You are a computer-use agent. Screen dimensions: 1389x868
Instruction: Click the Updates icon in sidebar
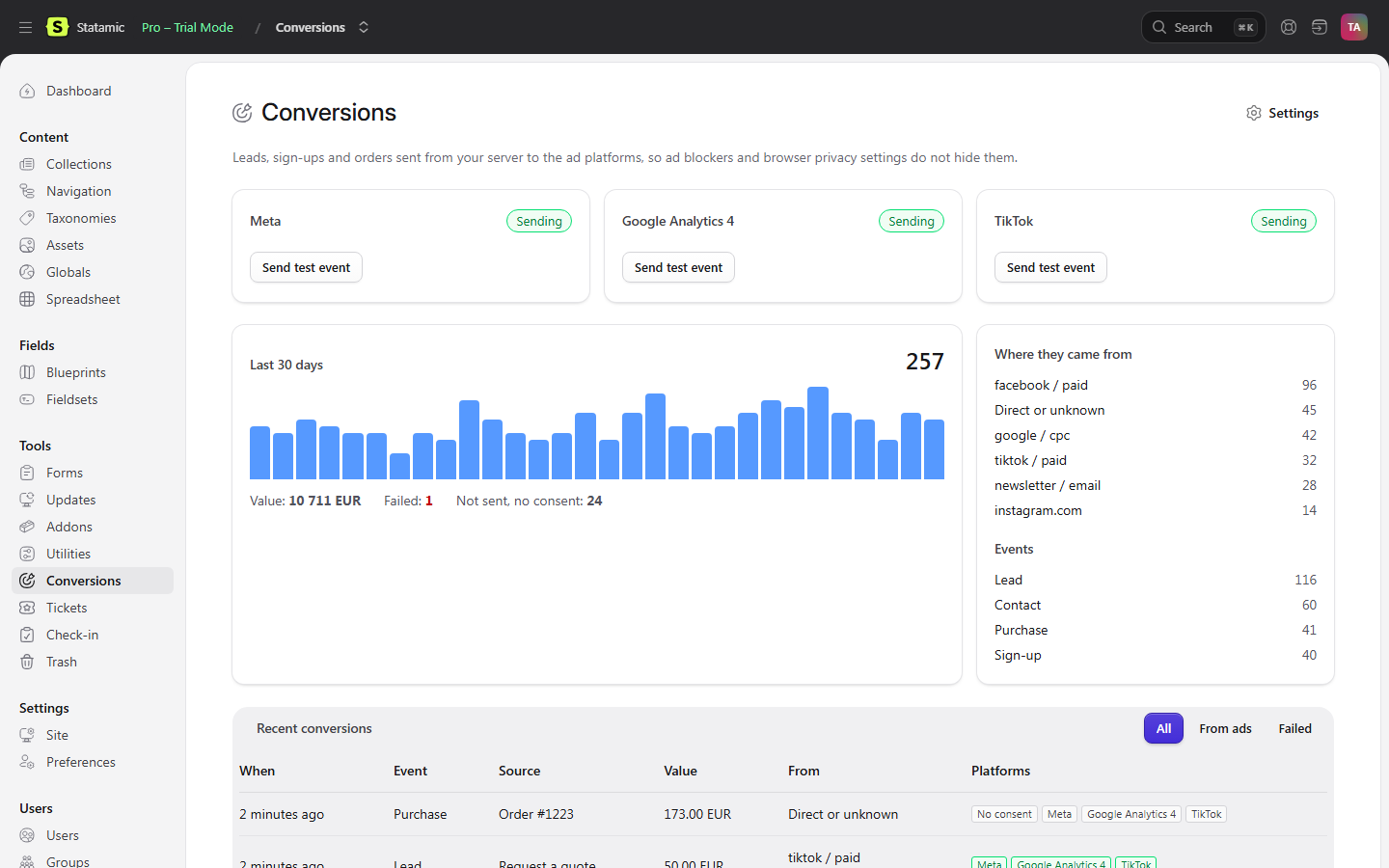[27, 500]
